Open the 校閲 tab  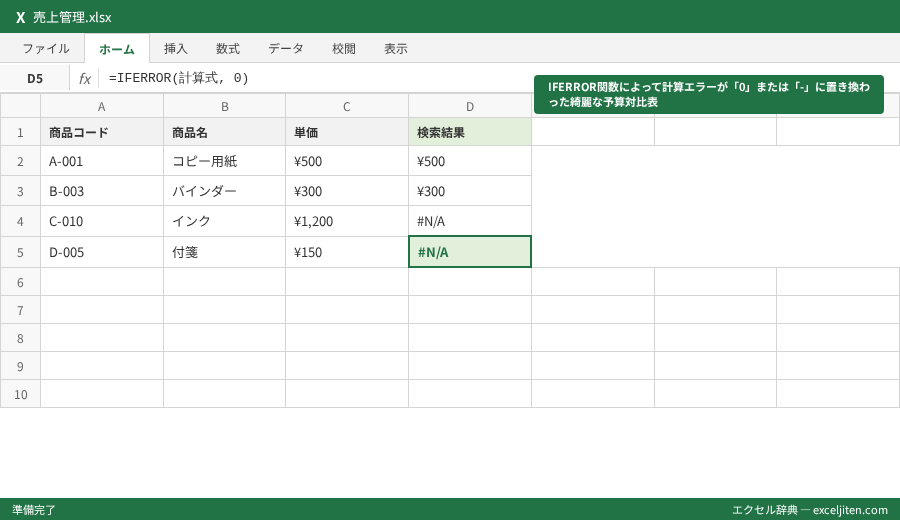(344, 49)
